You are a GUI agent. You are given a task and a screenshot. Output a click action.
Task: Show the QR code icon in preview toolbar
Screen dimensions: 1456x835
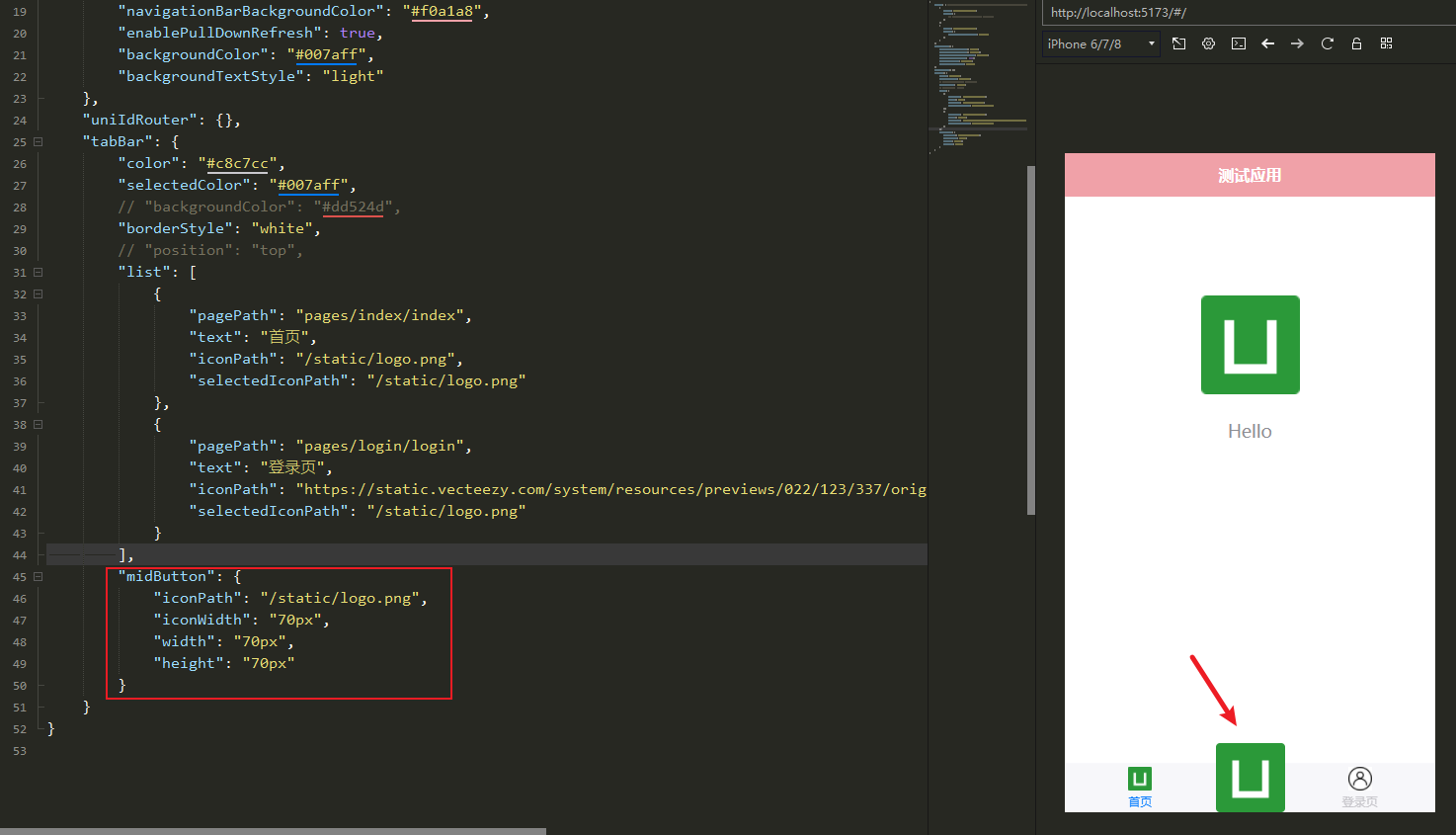tap(1386, 43)
